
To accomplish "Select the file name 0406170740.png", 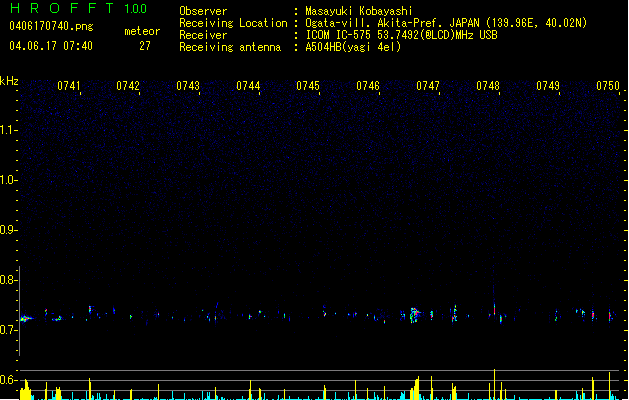I will 51,26.
